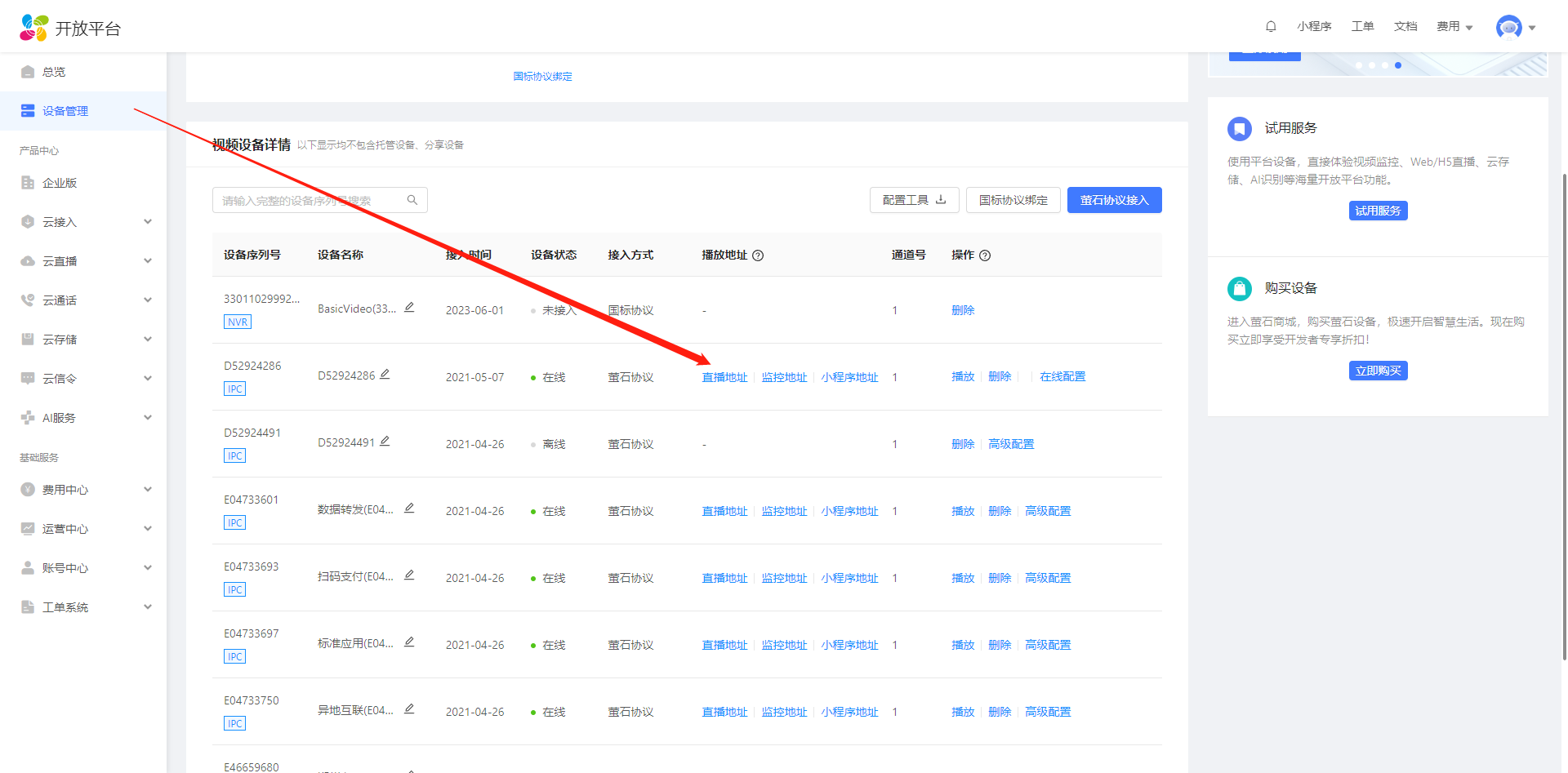Click help icon beside 播放地址 header
This screenshot has width=1568, height=773.
(x=758, y=255)
